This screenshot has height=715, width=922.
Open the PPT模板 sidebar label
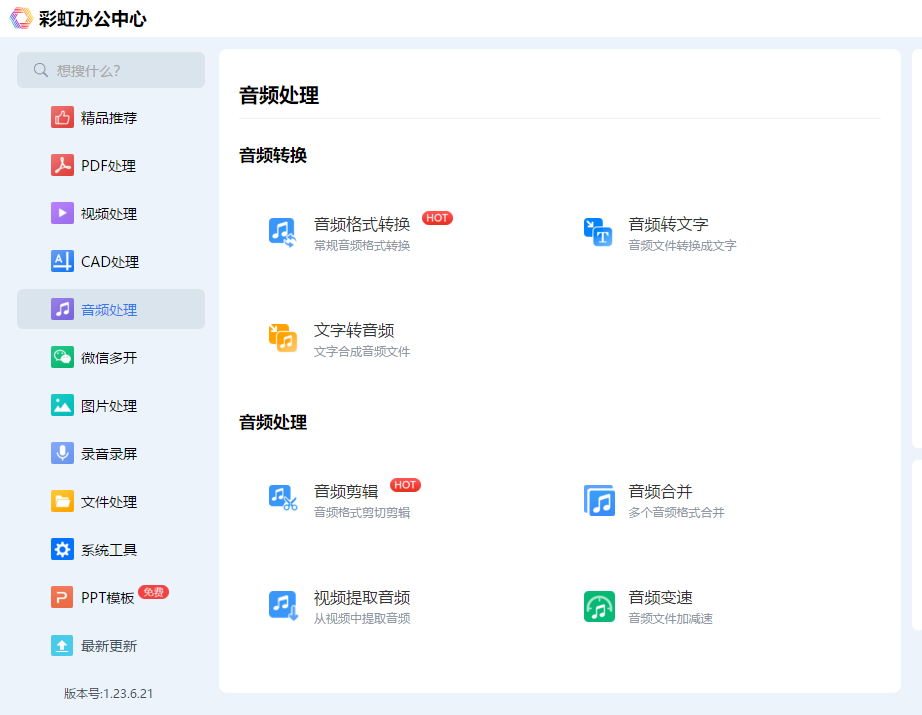coord(108,598)
